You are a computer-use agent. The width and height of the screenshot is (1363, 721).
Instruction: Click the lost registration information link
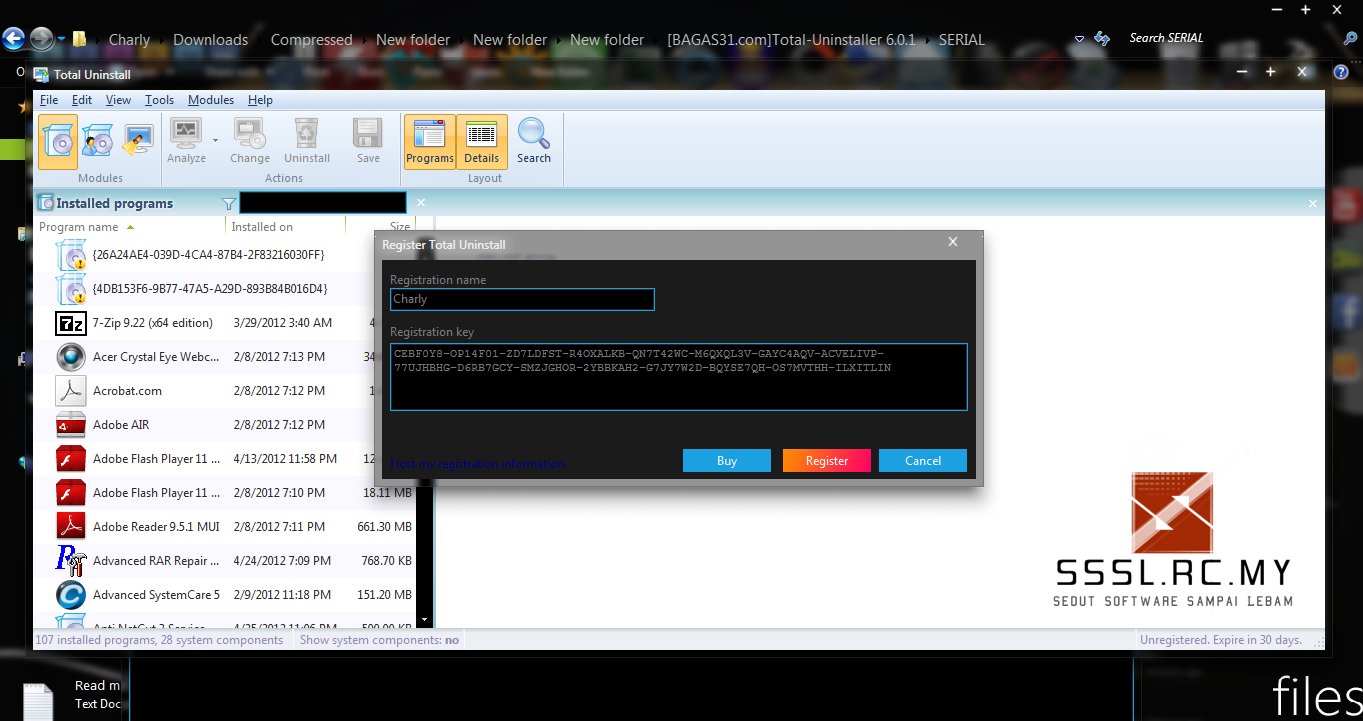(x=478, y=464)
